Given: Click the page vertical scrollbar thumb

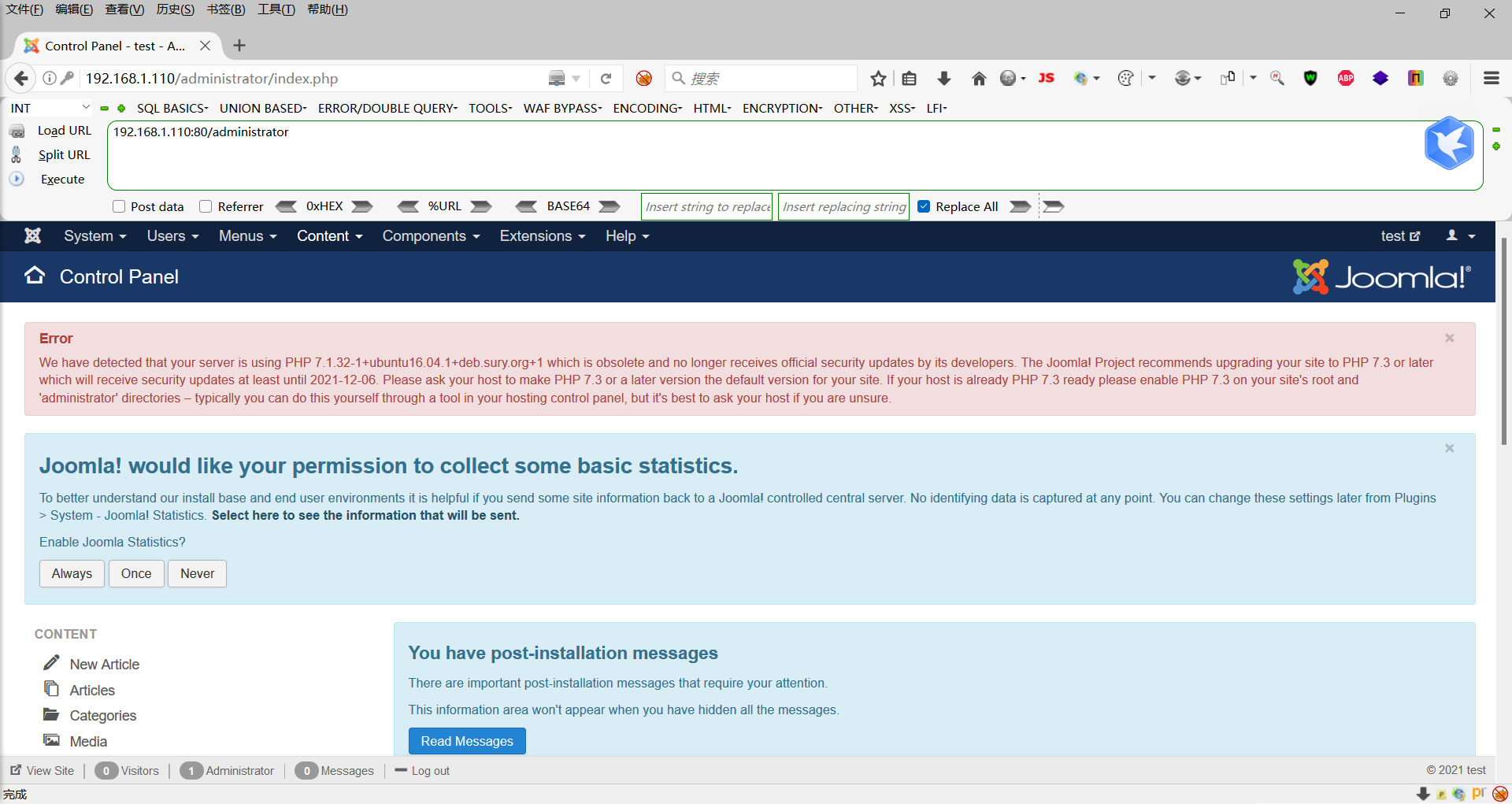Looking at the screenshot, I should [x=1503, y=341].
